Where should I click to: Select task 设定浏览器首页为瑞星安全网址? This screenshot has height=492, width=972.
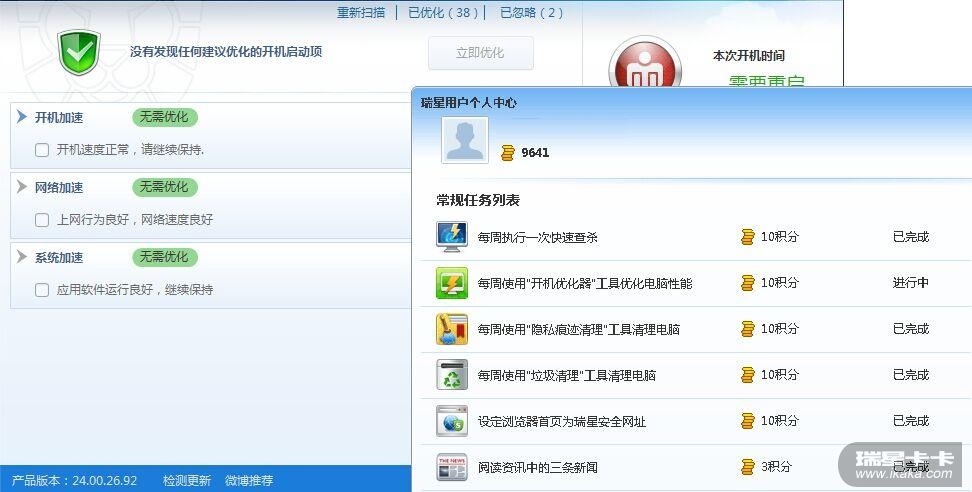point(562,422)
